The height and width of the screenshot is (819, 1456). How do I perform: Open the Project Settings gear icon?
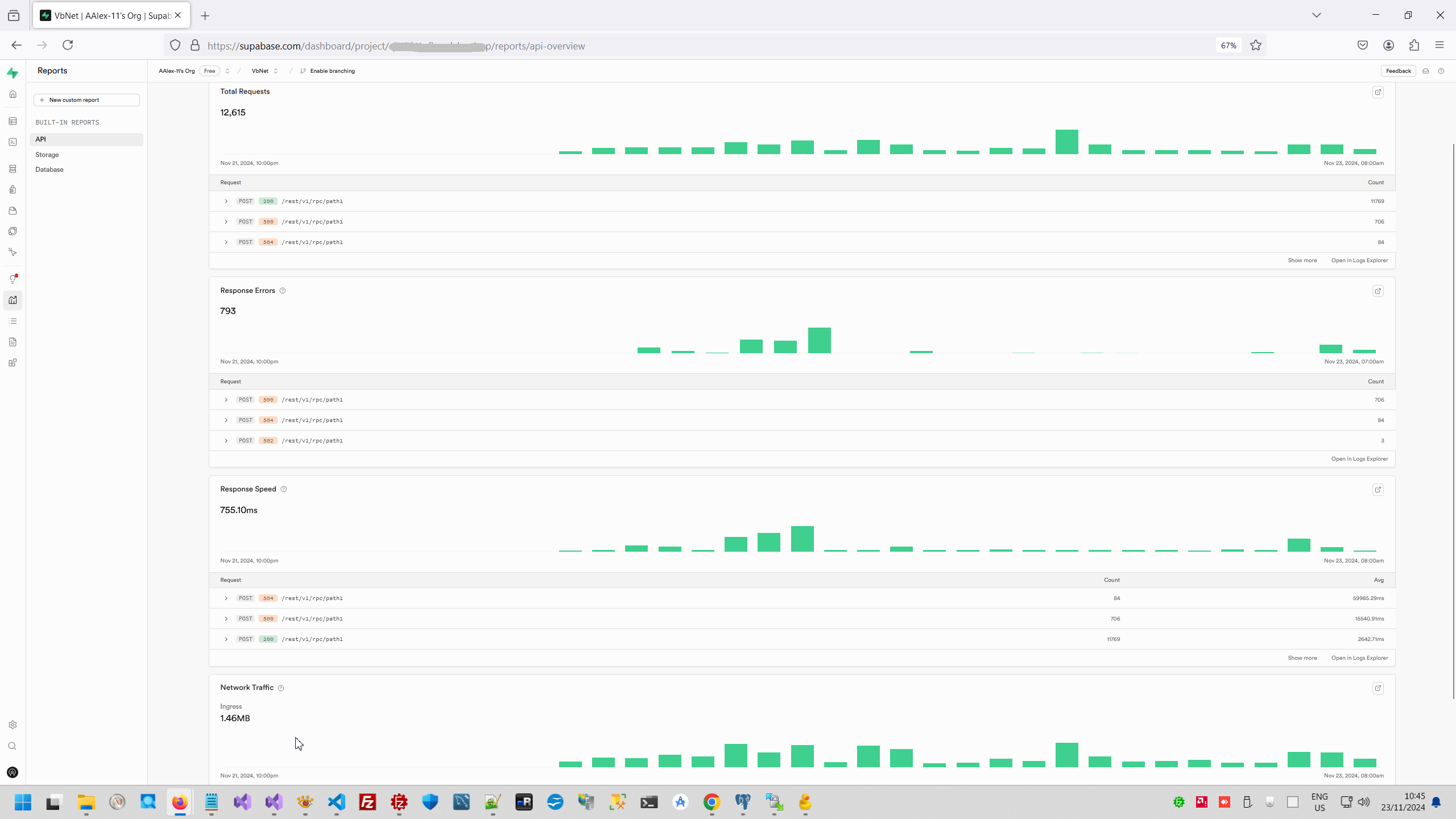pos(13,725)
